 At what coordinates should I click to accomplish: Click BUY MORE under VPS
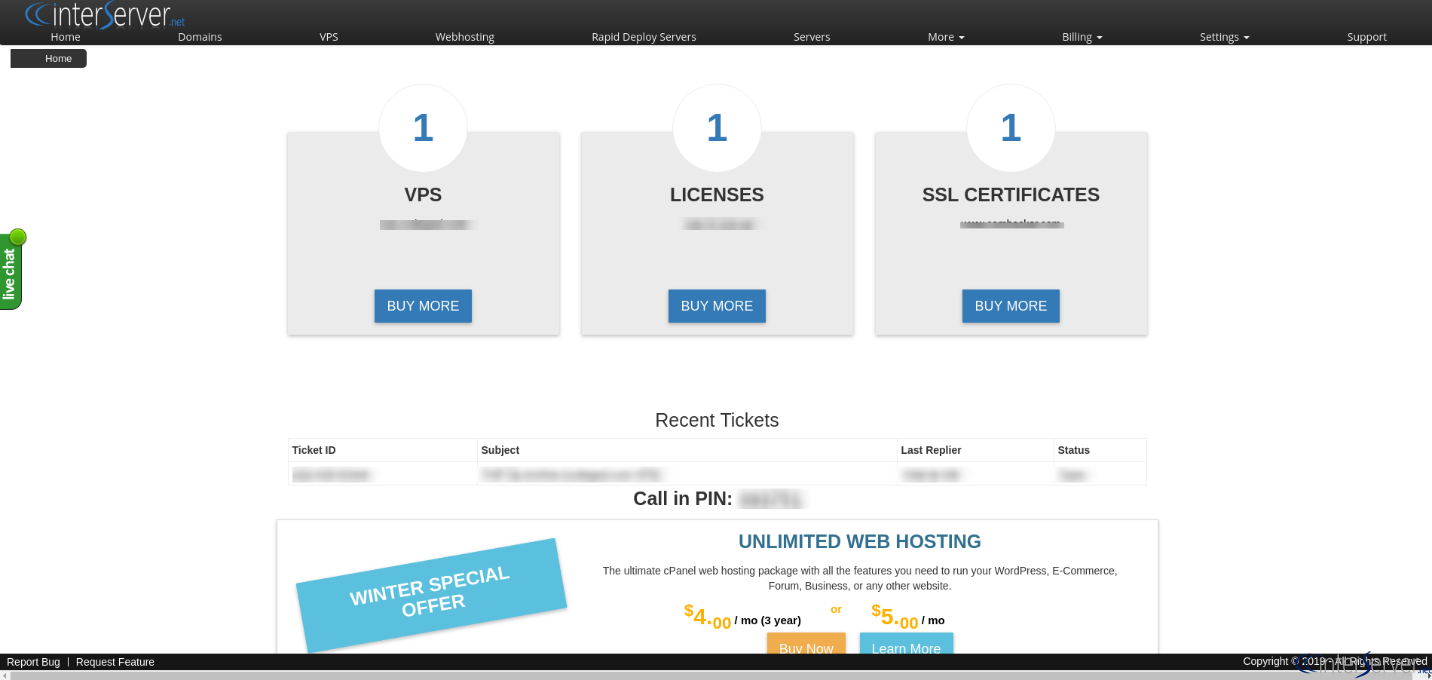[423, 306]
